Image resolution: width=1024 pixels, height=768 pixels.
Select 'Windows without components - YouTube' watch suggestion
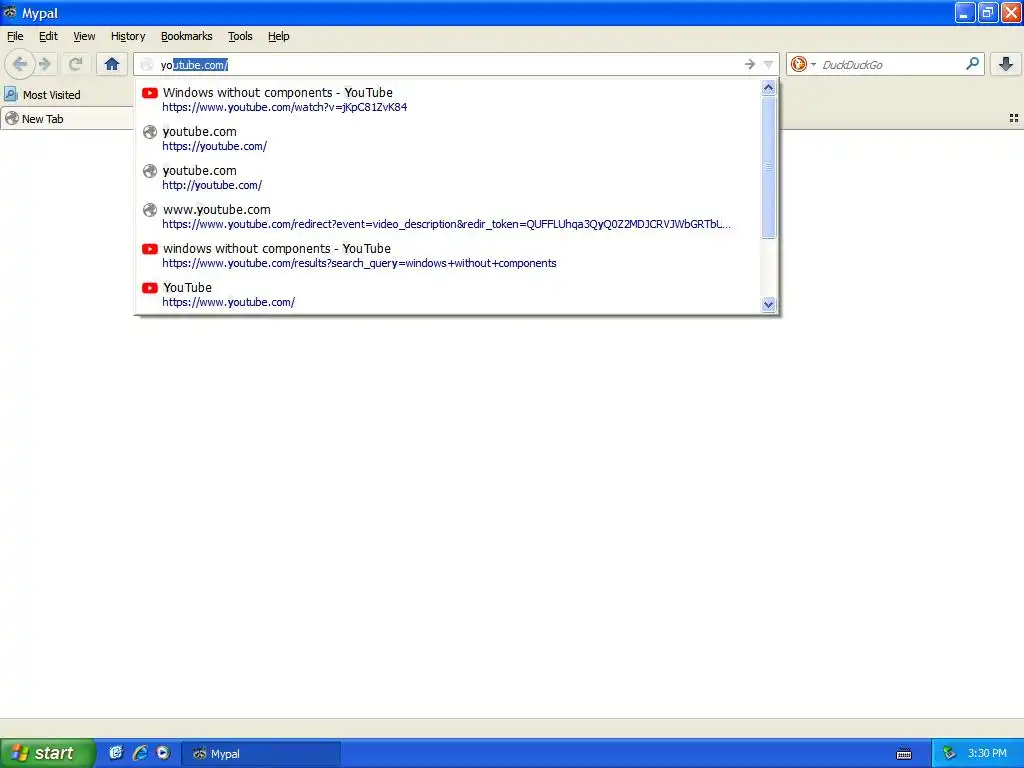point(448,99)
